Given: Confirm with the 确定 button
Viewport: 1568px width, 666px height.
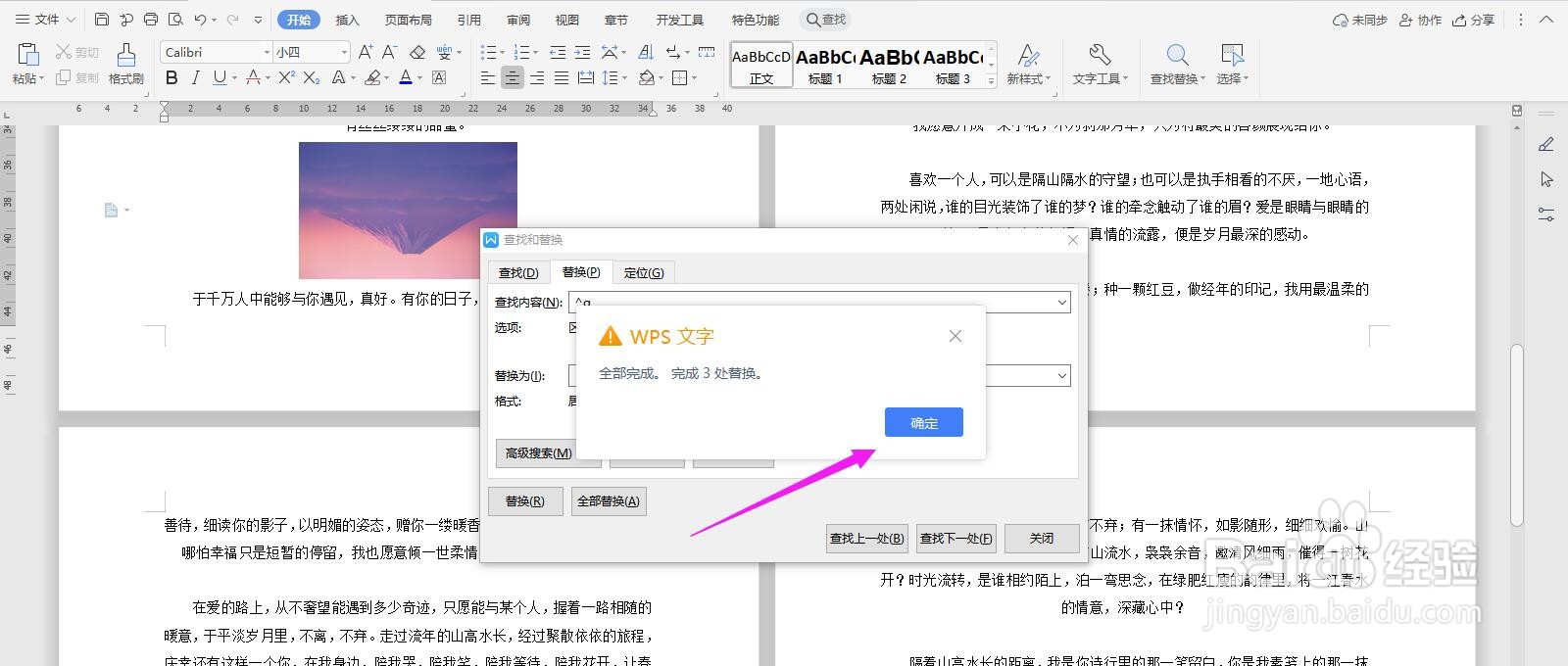Looking at the screenshot, I should [x=923, y=422].
